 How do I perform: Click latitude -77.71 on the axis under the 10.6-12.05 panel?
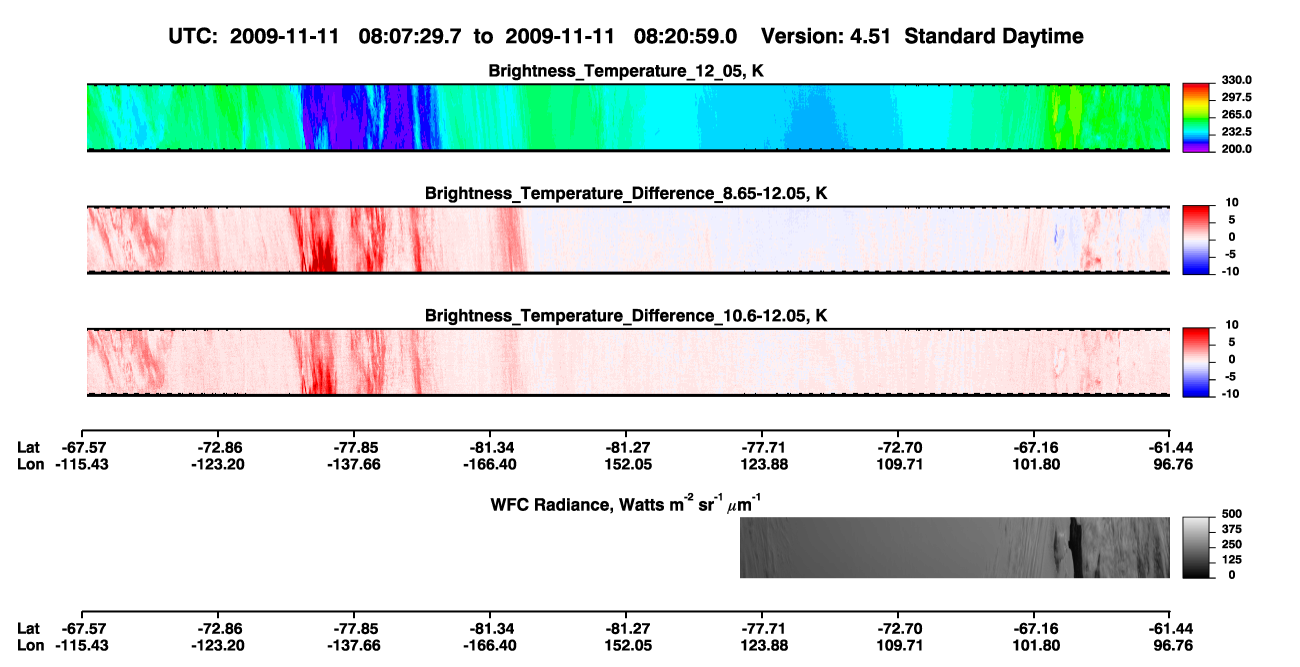coord(761,447)
